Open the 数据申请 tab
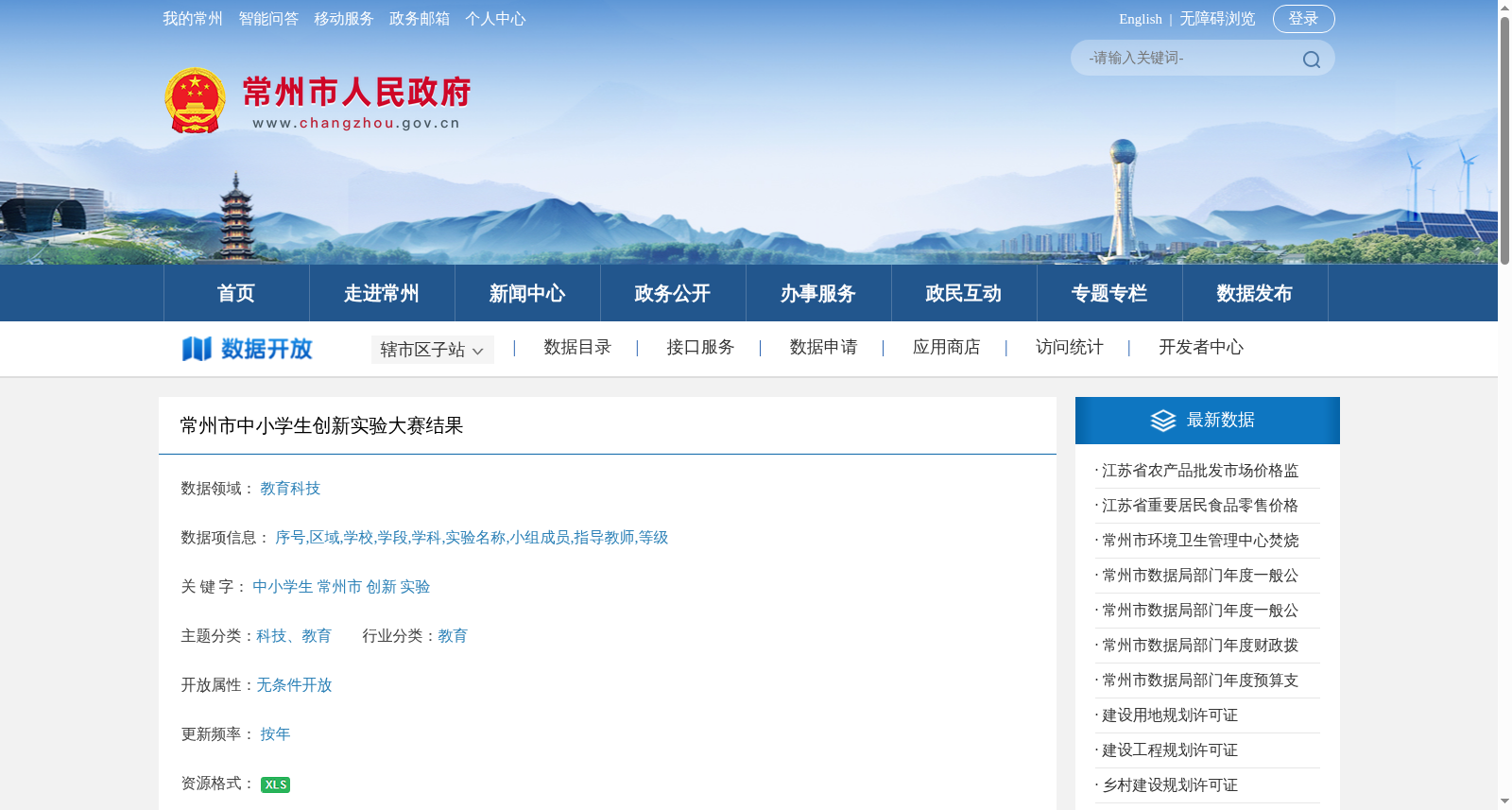Screen dimensions: 1512x810 pos(823,347)
